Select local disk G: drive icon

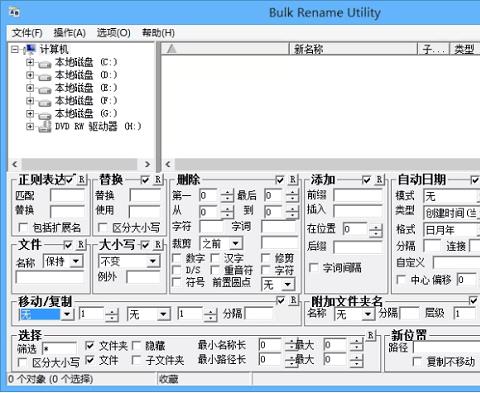tap(45, 115)
